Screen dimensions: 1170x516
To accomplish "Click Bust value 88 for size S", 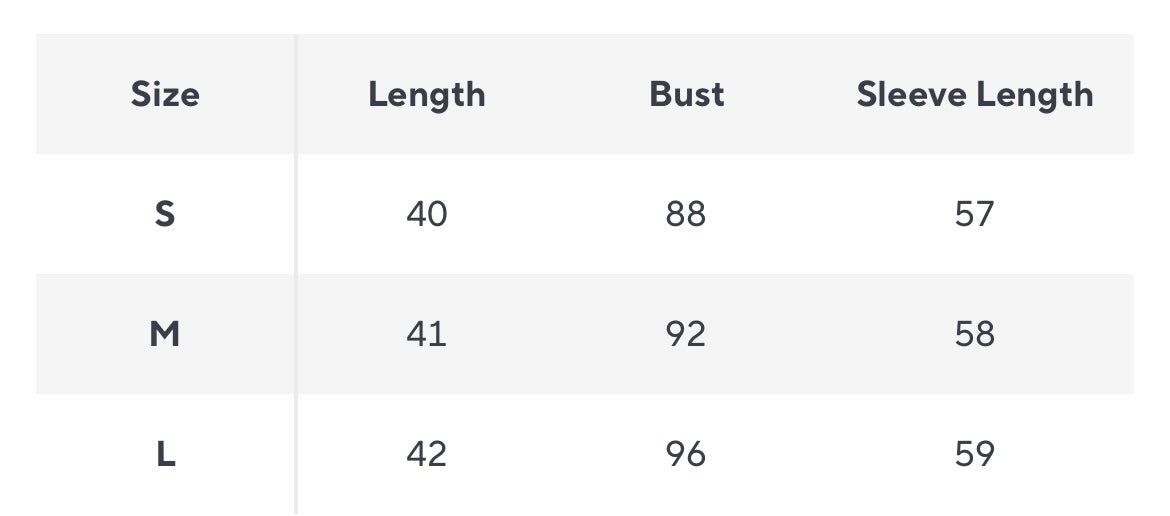I will click(686, 214).
